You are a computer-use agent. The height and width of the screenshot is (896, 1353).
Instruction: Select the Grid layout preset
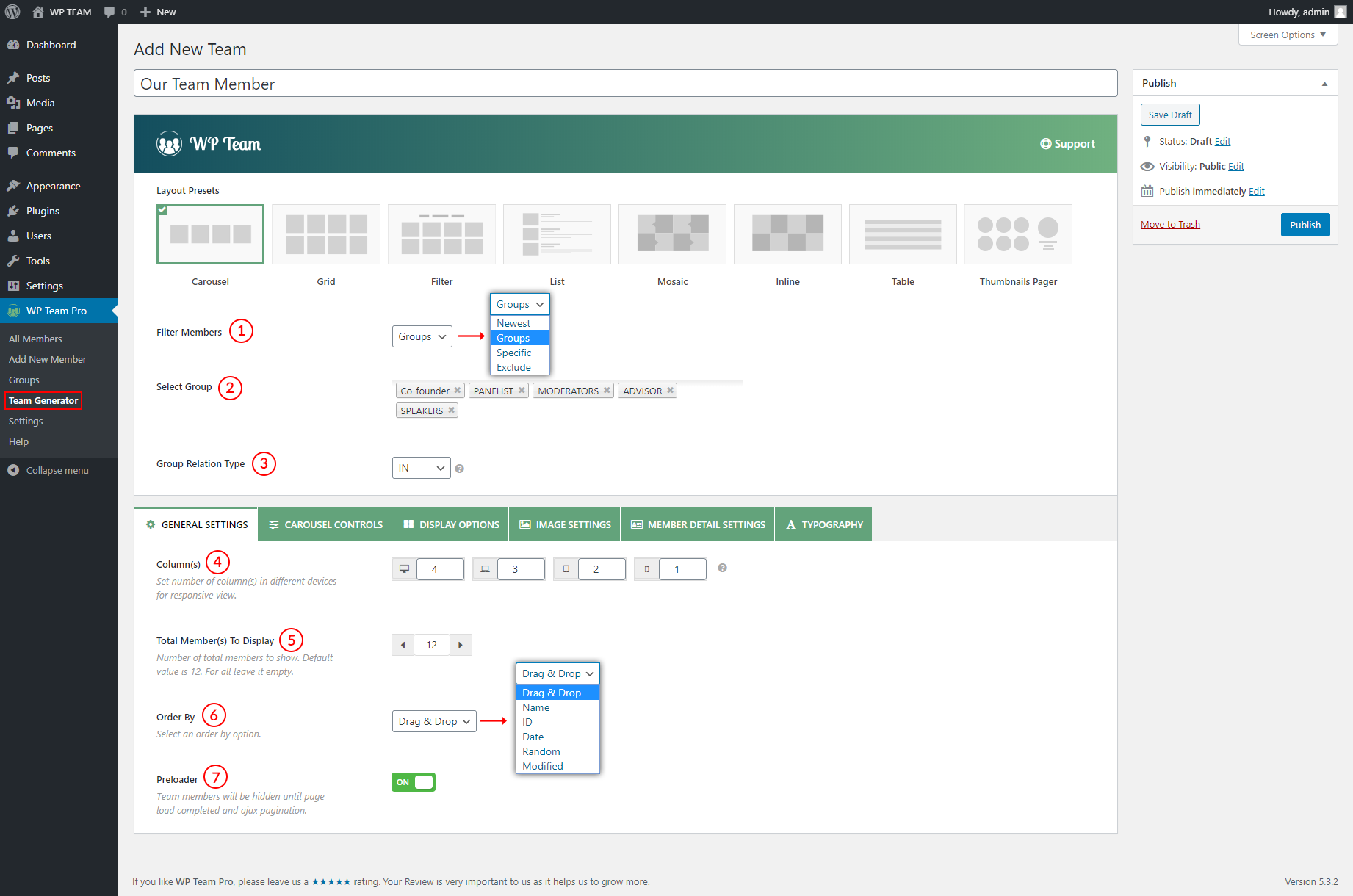pos(325,234)
